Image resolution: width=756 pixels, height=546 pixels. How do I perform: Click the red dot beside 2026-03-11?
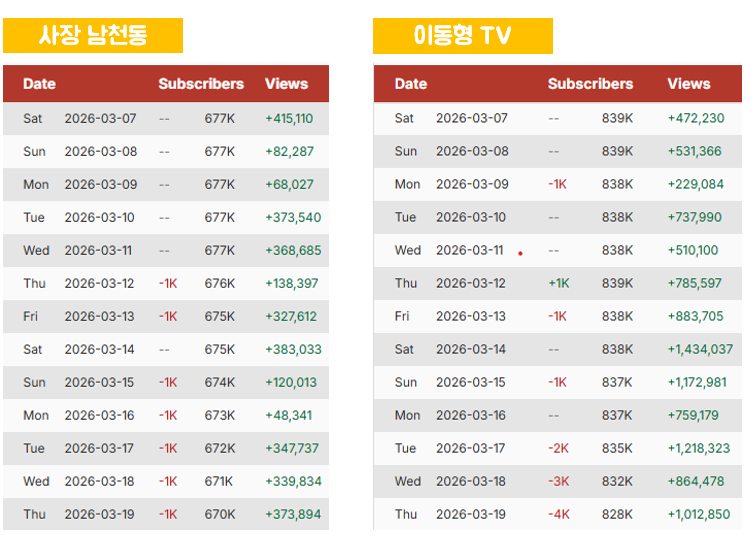[520, 253]
